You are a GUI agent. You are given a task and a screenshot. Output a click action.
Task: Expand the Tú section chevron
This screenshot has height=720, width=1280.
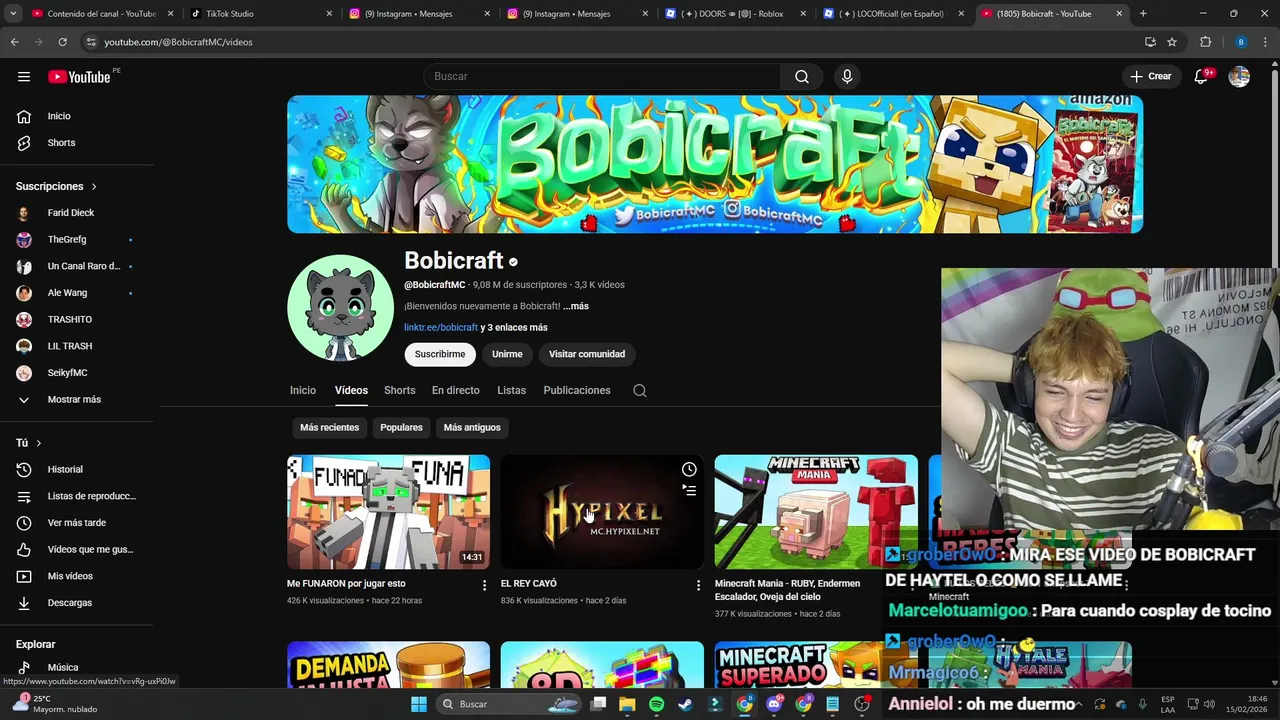[x=39, y=443]
